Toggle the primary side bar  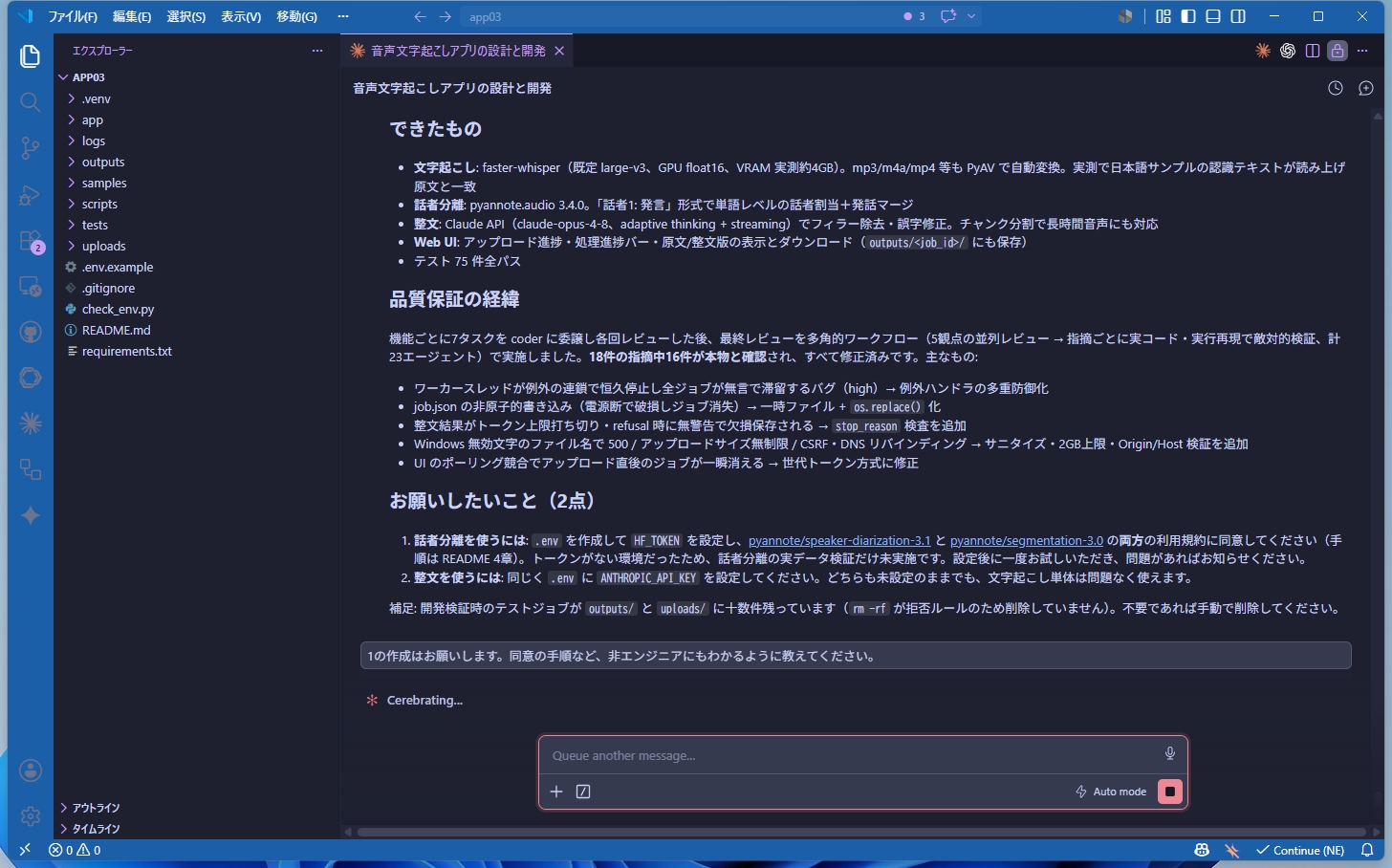pyautogui.click(x=1188, y=16)
